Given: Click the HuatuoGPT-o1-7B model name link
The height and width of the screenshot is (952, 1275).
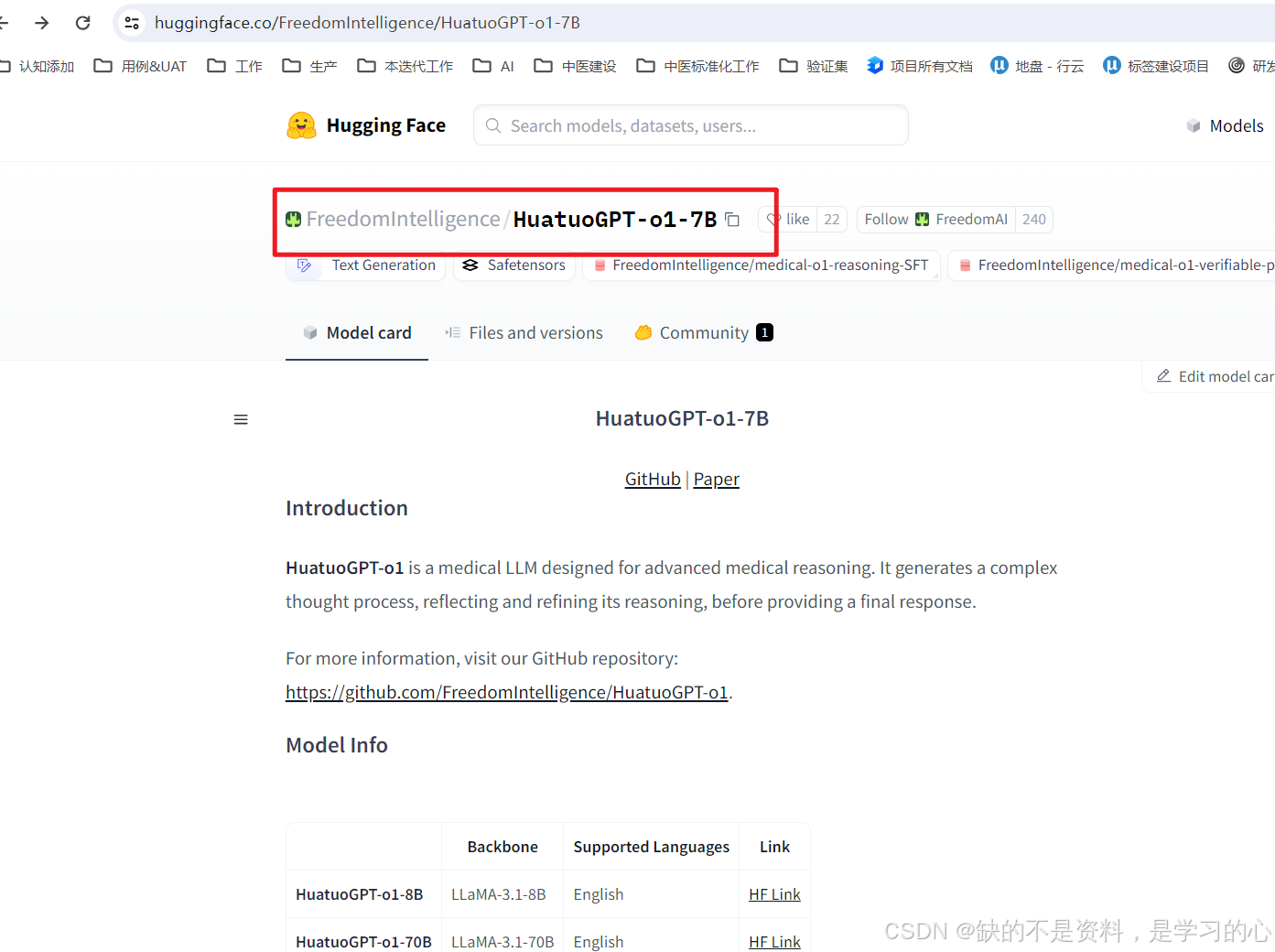Looking at the screenshot, I should (x=615, y=220).
